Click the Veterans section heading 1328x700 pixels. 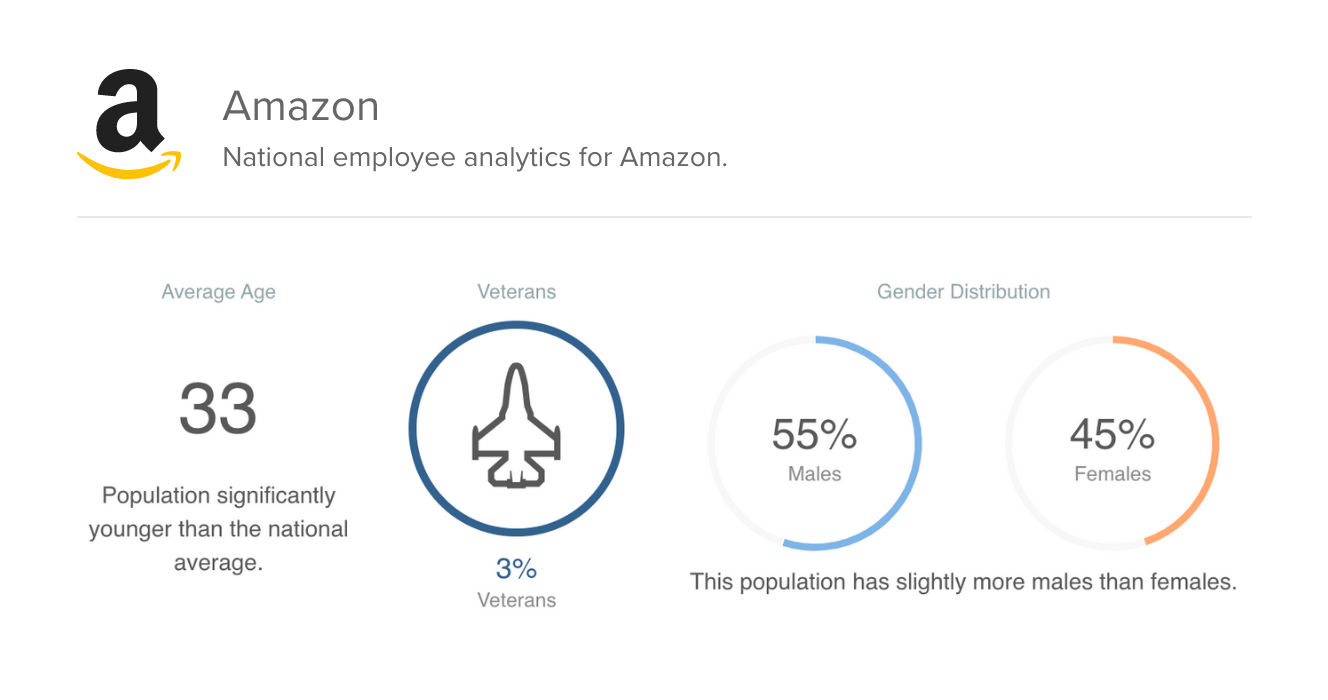tap(516, 292)
